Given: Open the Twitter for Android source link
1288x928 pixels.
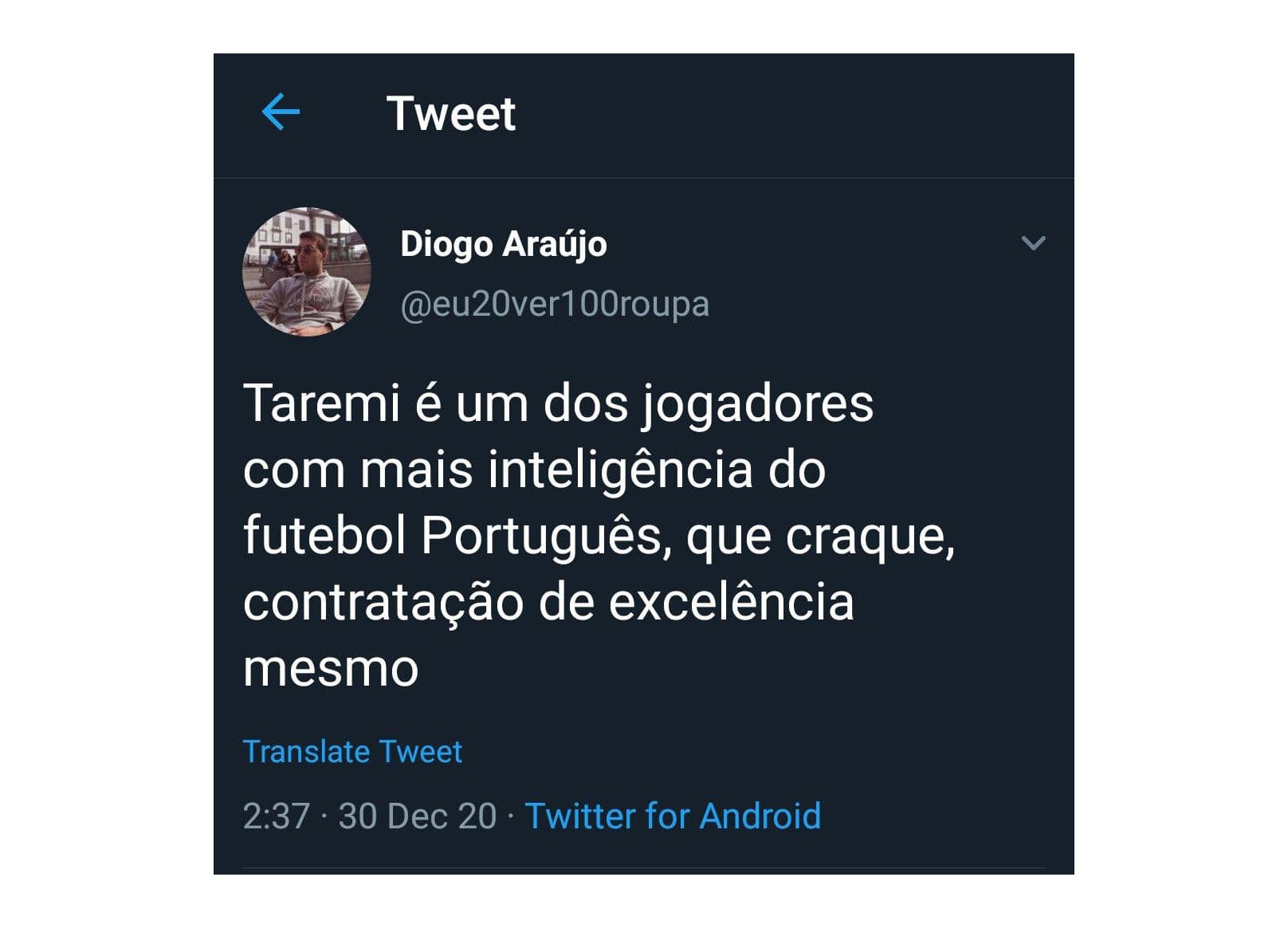Looking at the screenshot, I should coord(673,816).
